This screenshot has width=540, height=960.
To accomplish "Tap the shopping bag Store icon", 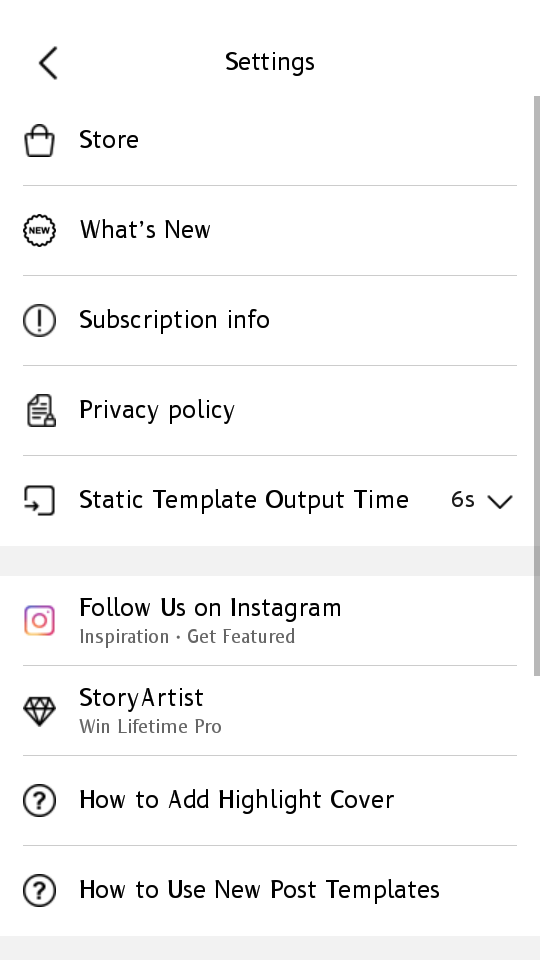I will tap(39, 140).
